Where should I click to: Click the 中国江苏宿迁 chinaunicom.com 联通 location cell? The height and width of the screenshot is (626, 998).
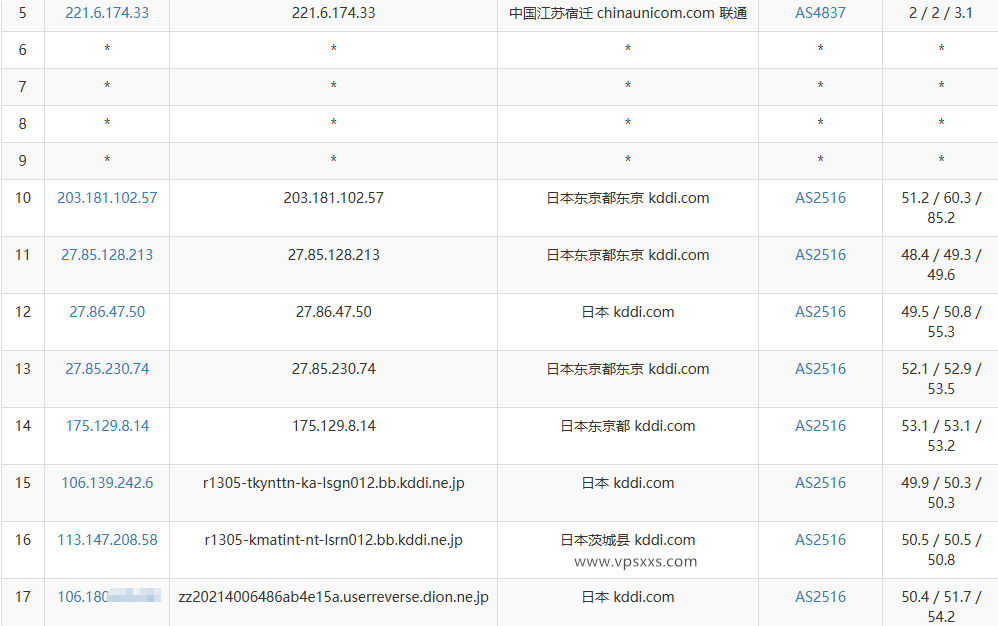[x=627, y=14]
